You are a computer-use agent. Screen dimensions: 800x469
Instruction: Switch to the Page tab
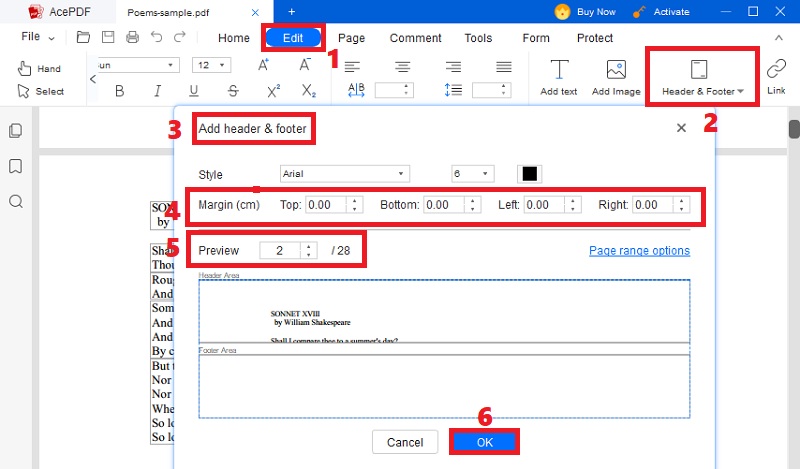(352, 38)
